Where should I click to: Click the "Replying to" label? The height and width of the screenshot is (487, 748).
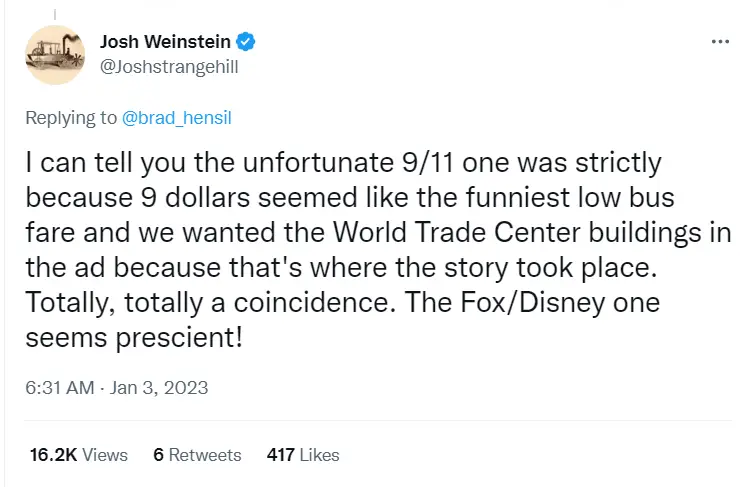[71, 117]
